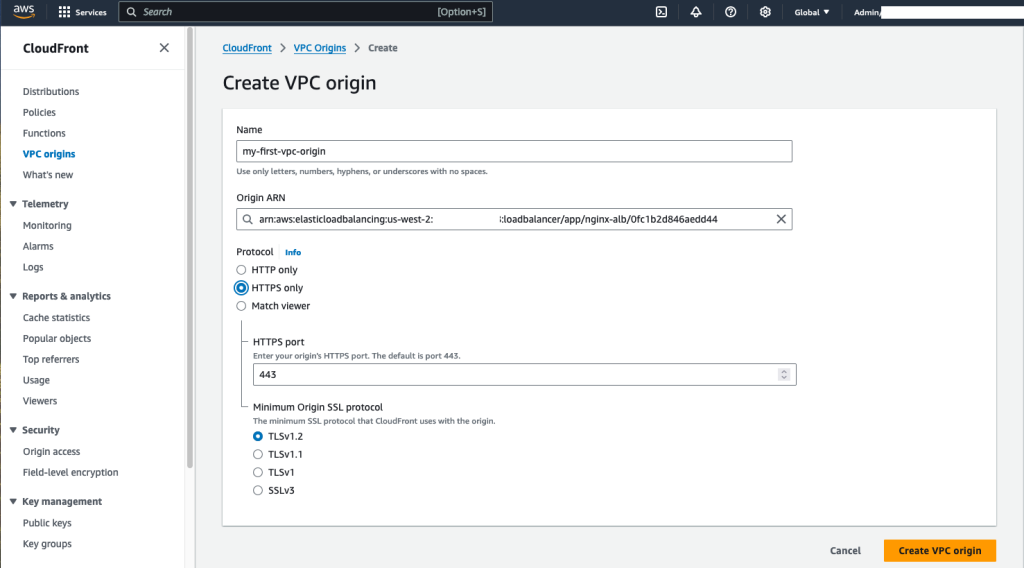Screen dimensions: 1024x568
Task: Open the Protocol Info link
Action: coord(293,252)
